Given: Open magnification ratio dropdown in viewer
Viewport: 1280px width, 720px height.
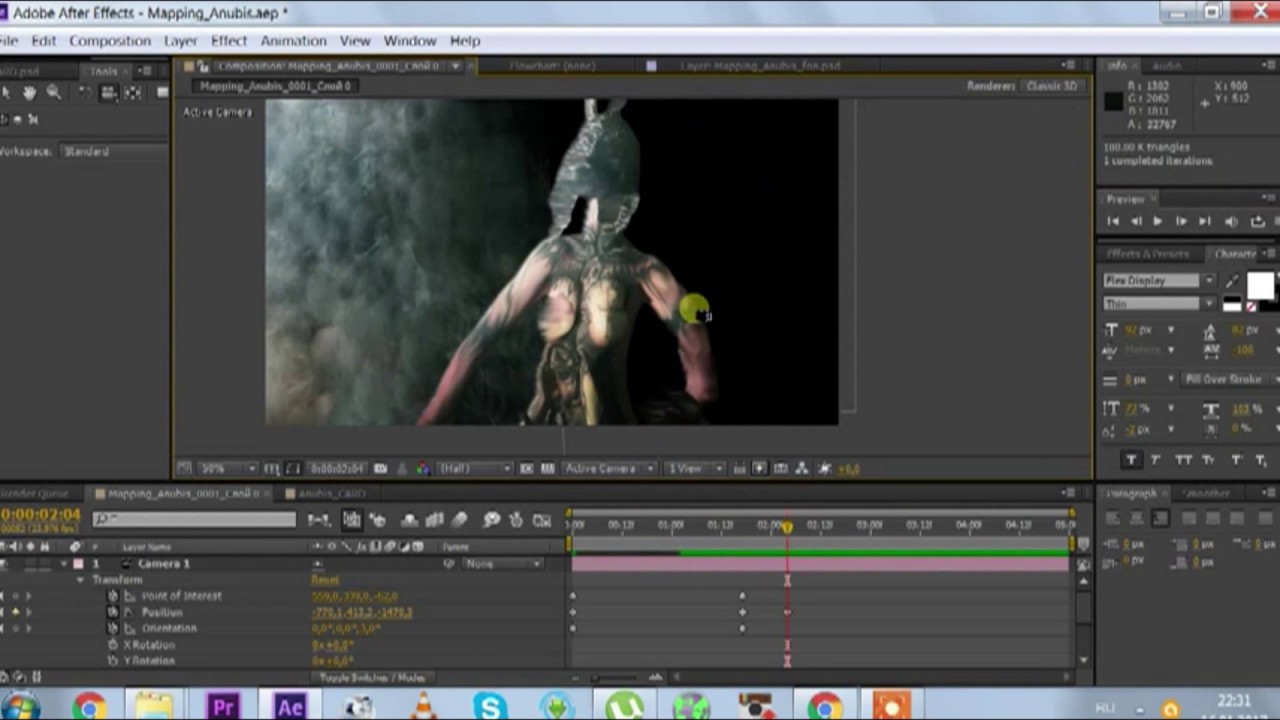Looking at the screenshot, I should pyautogui.click(x=227, y=468).
